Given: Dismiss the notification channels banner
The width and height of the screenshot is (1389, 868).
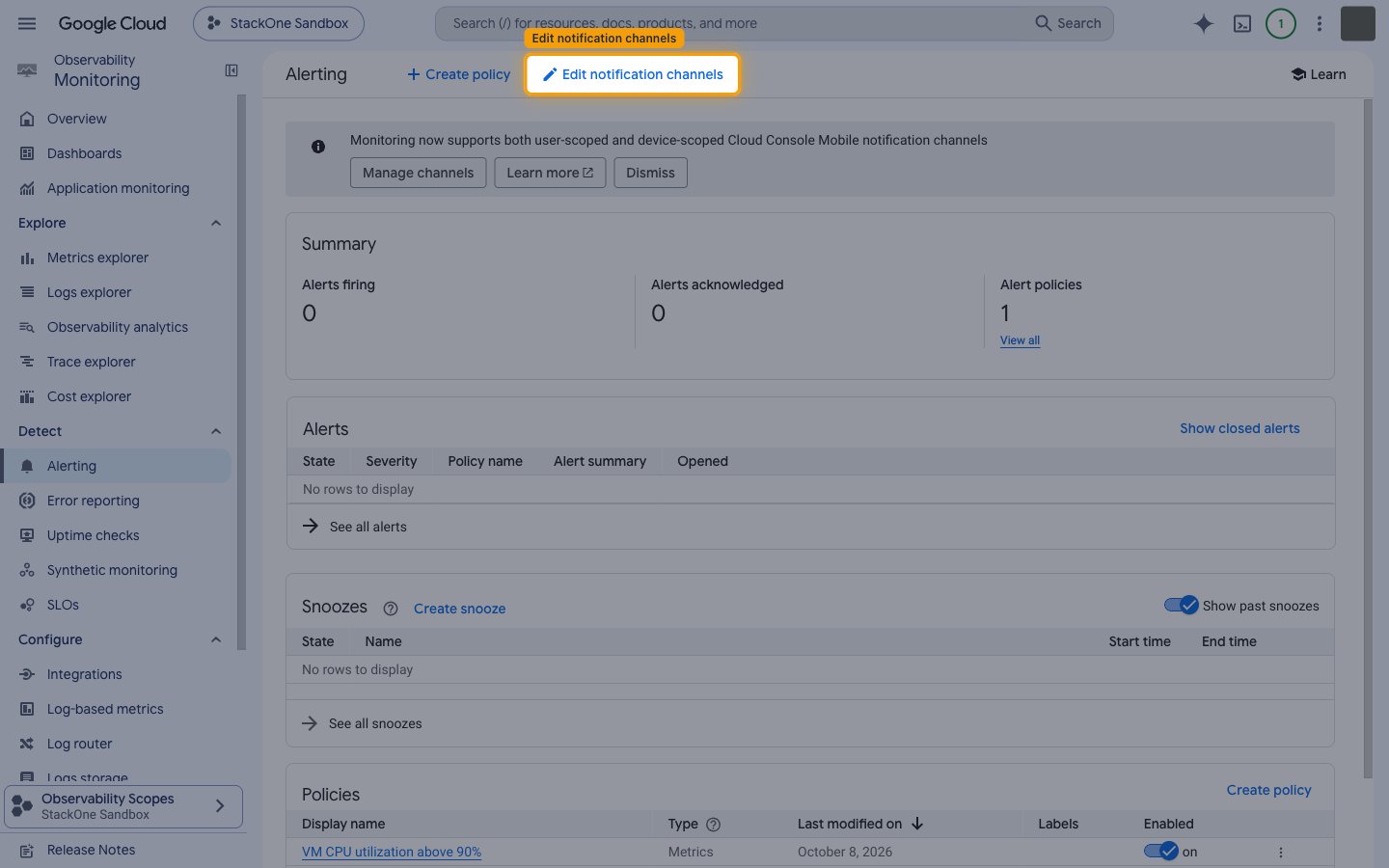Looking at the screenshot, I should tap(650, 173).
